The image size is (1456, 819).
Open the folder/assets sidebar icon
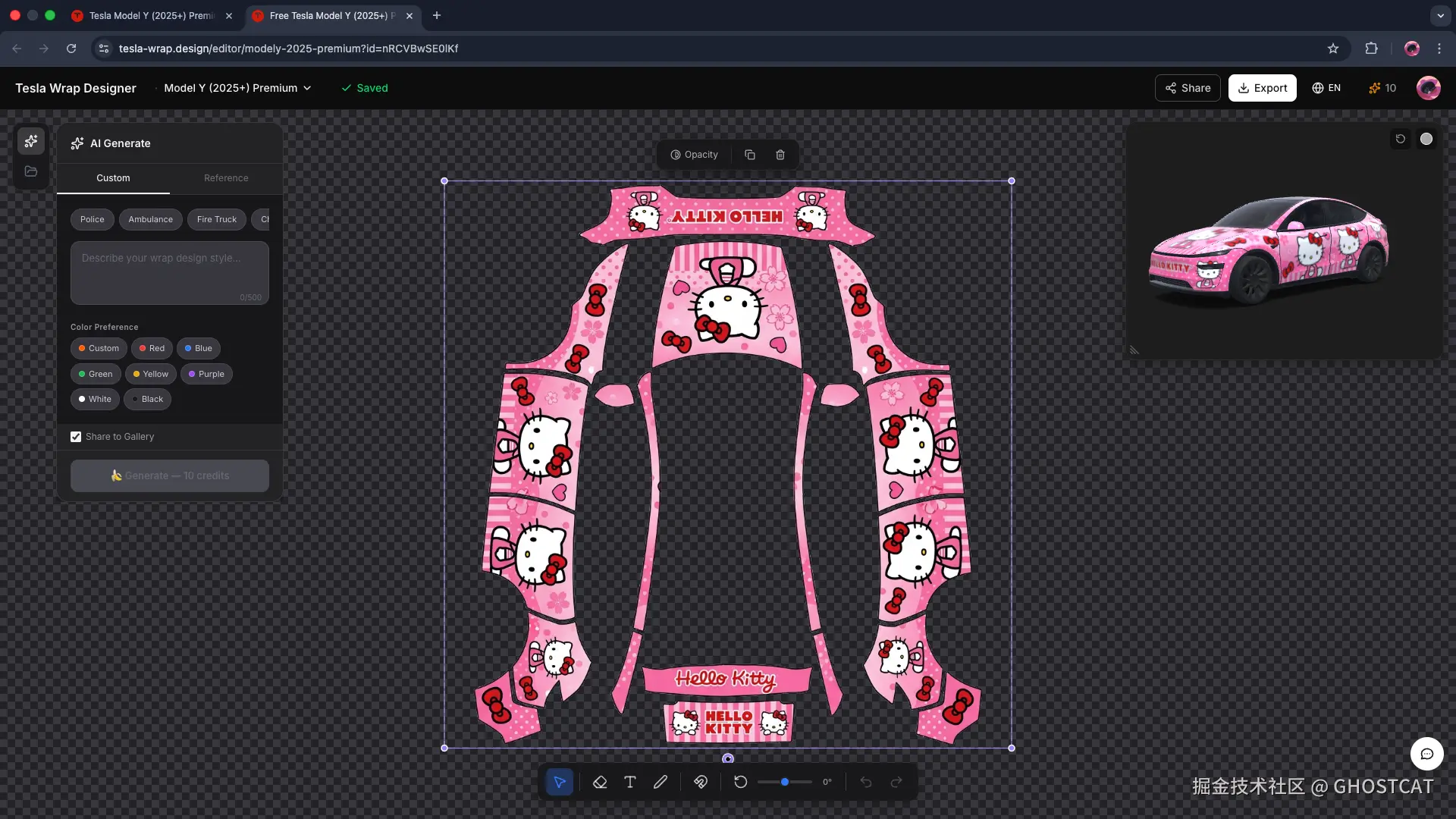(31, 171)
